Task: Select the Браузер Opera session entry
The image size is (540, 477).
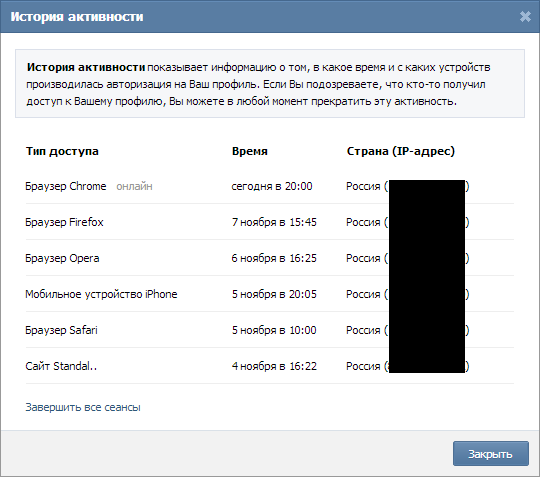Action: click(x=62, y=258)
